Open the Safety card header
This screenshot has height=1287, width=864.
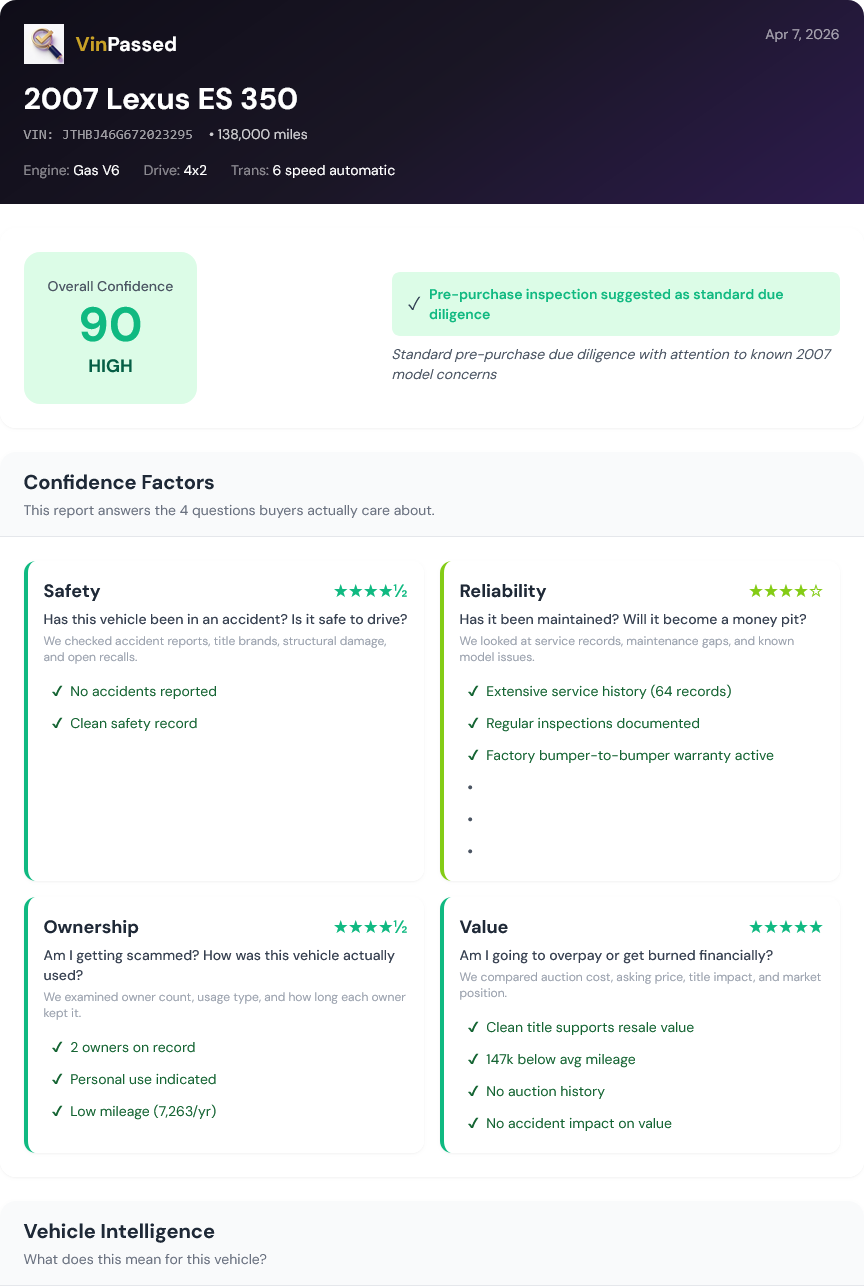pyautogui.click(x=72, y=591)
